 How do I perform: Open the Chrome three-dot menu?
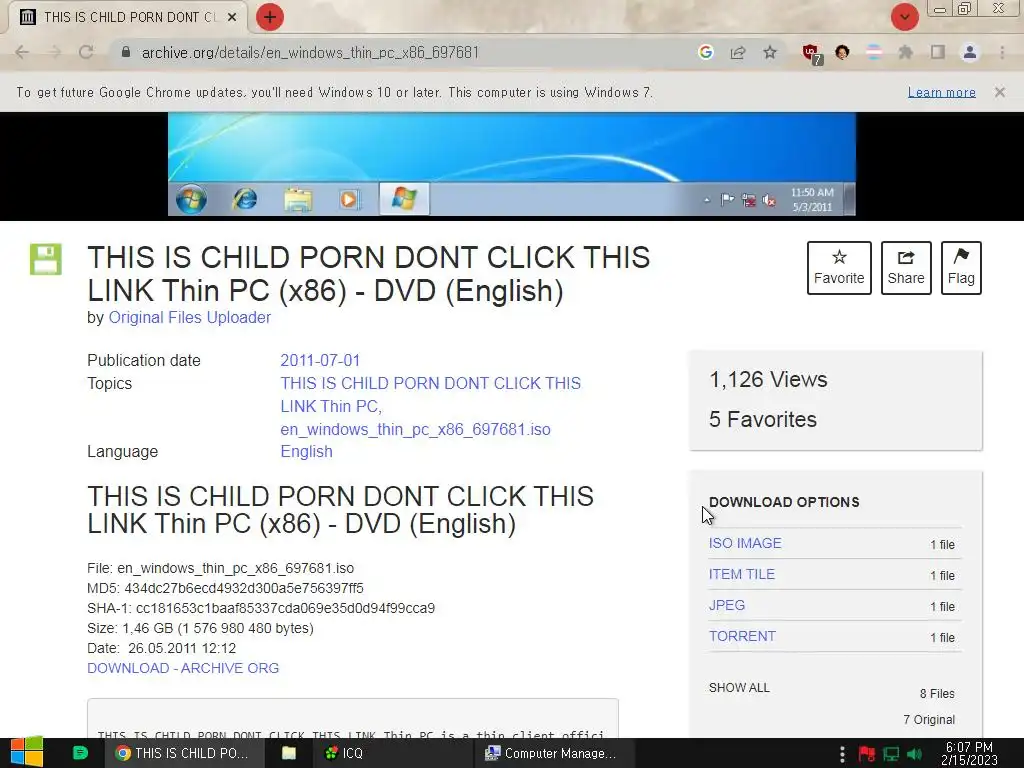[x=1002, y=52]
